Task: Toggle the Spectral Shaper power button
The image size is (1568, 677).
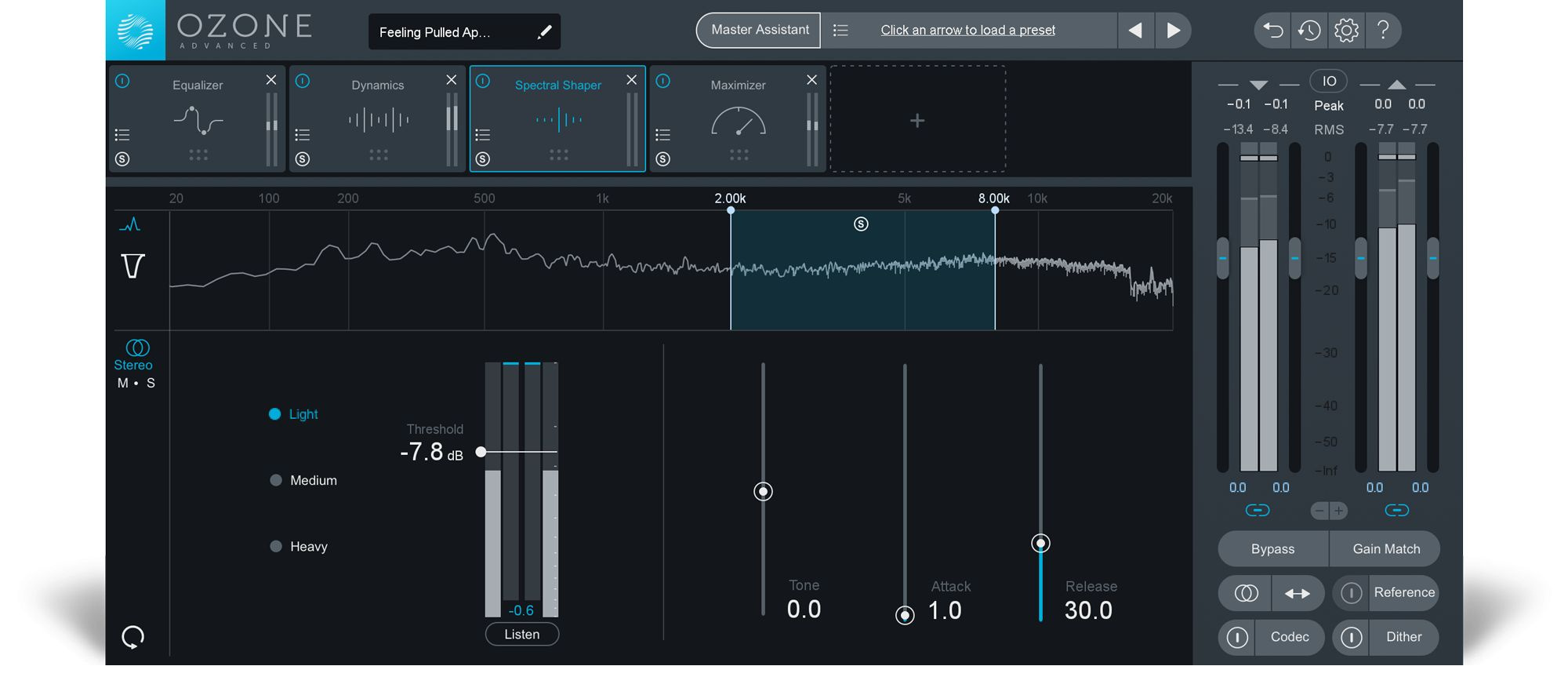Action: pos(483,82)
